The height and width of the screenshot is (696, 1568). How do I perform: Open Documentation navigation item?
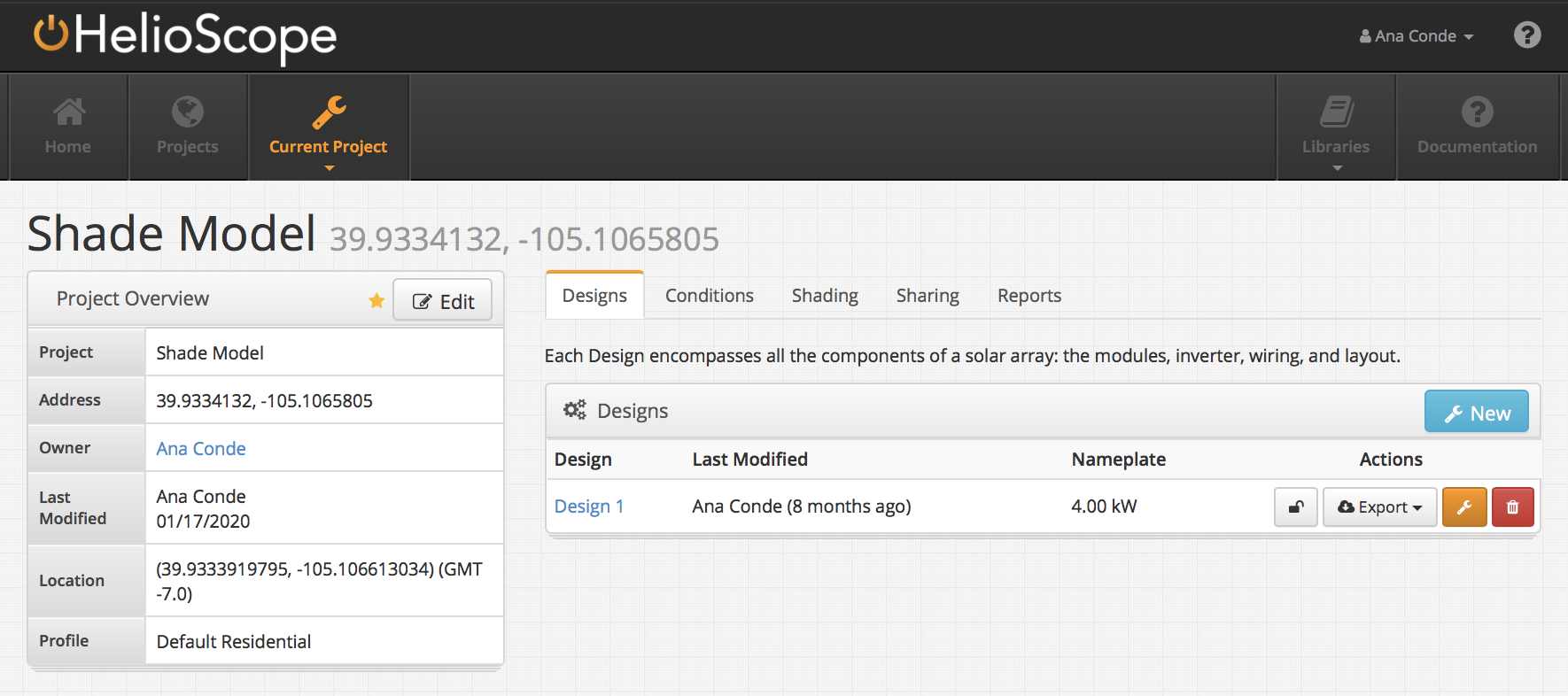pyautogui.click(x=1477, y=127)
